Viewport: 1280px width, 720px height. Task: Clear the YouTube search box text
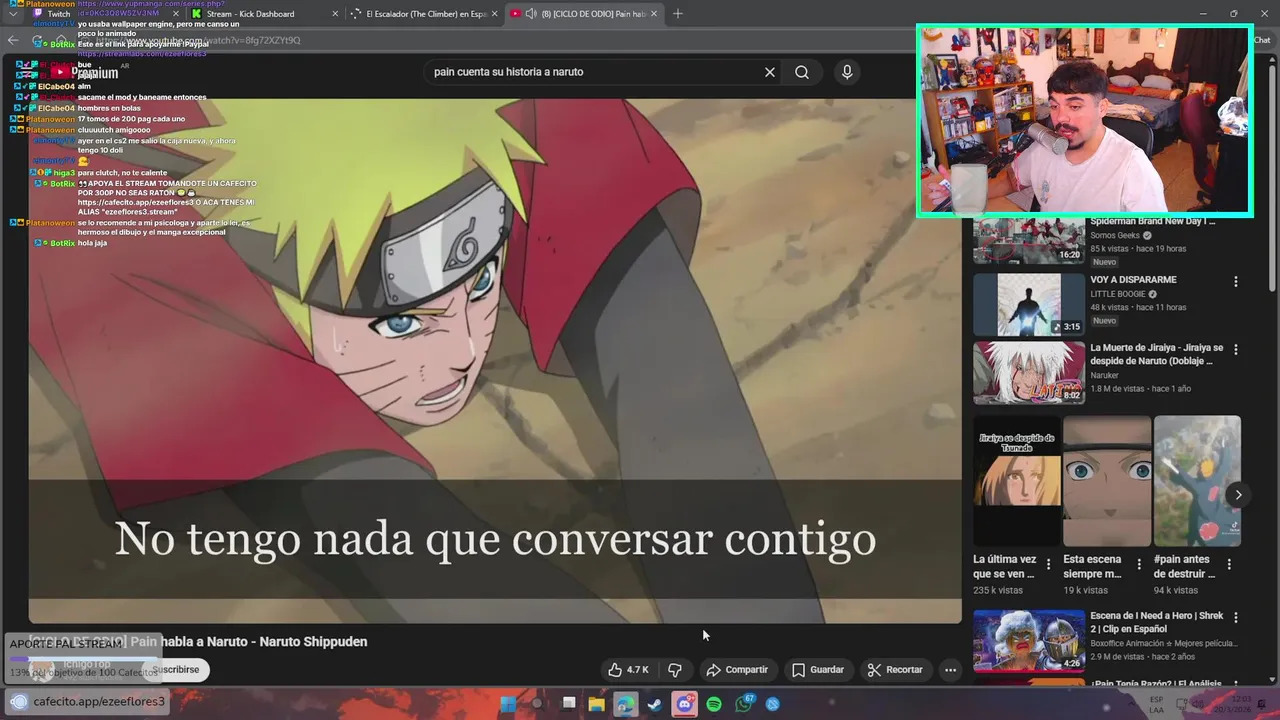point(770,72)
